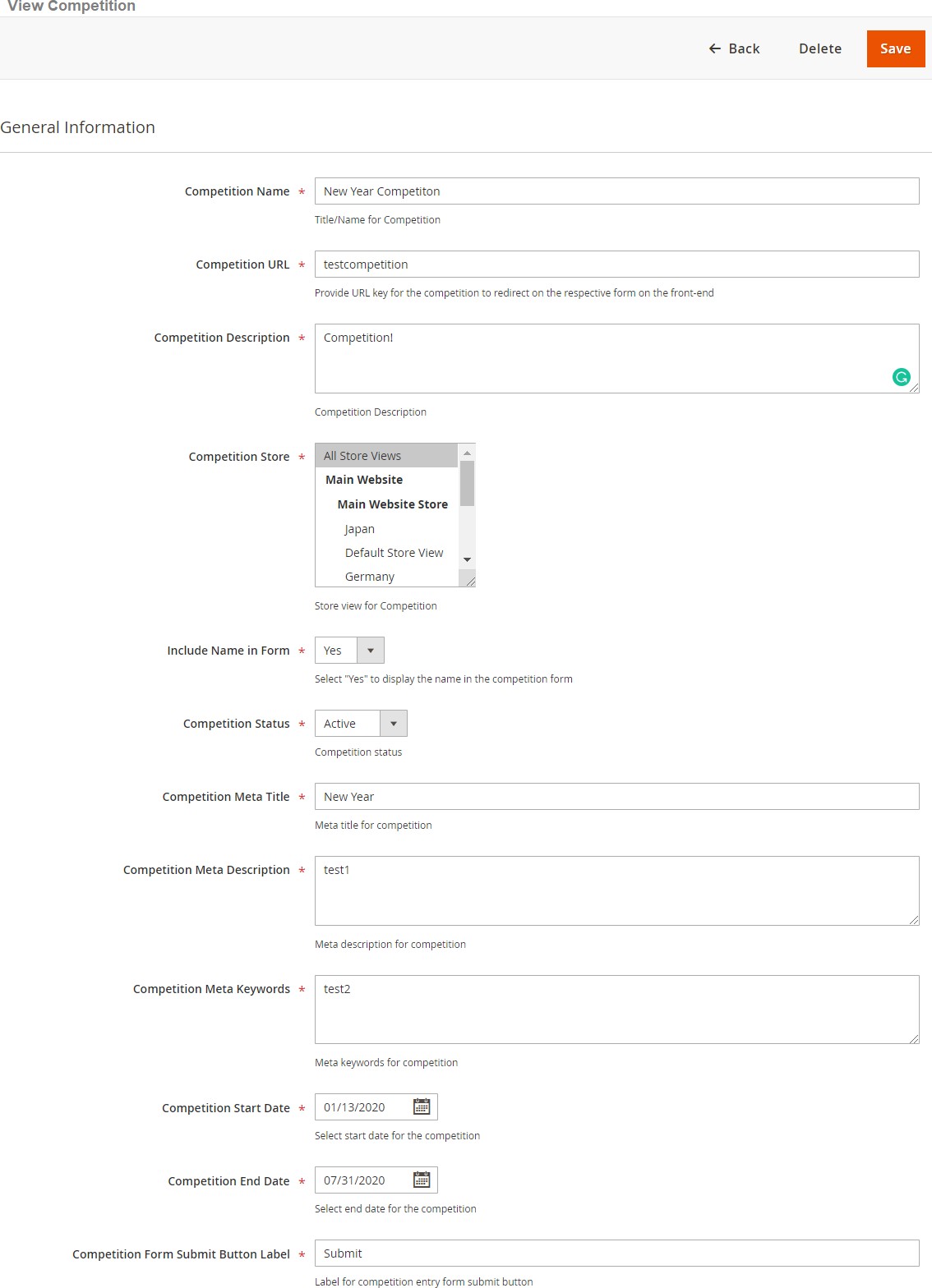Open the Start Date calendar picker

coord(422,1106)
